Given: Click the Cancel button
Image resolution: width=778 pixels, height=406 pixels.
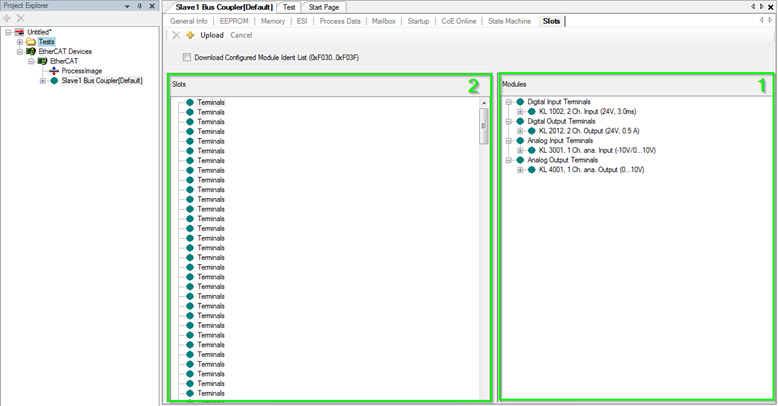Looking at the screenshot, I should coord(241,35).
